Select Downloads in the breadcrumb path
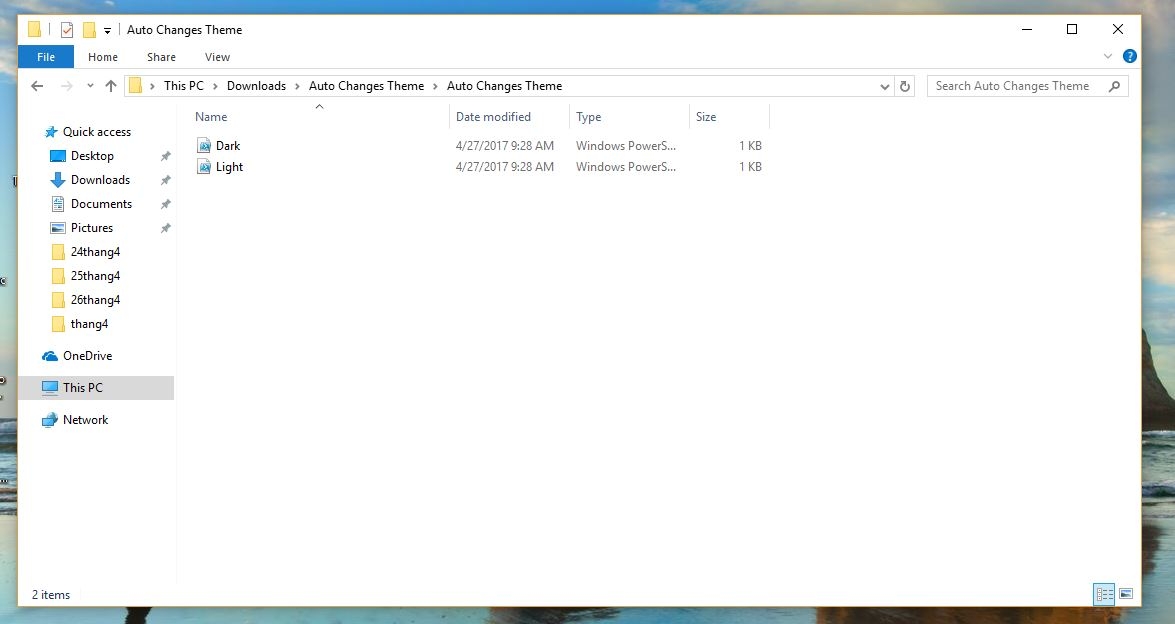 point(256,86)
